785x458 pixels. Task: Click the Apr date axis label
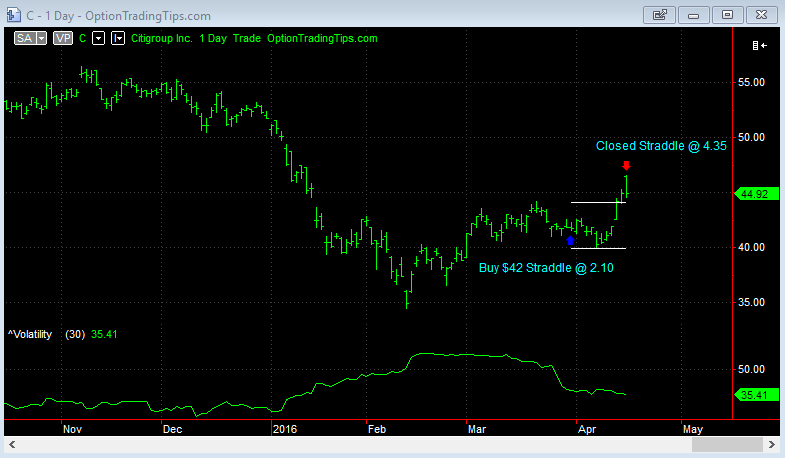[587, 429]
